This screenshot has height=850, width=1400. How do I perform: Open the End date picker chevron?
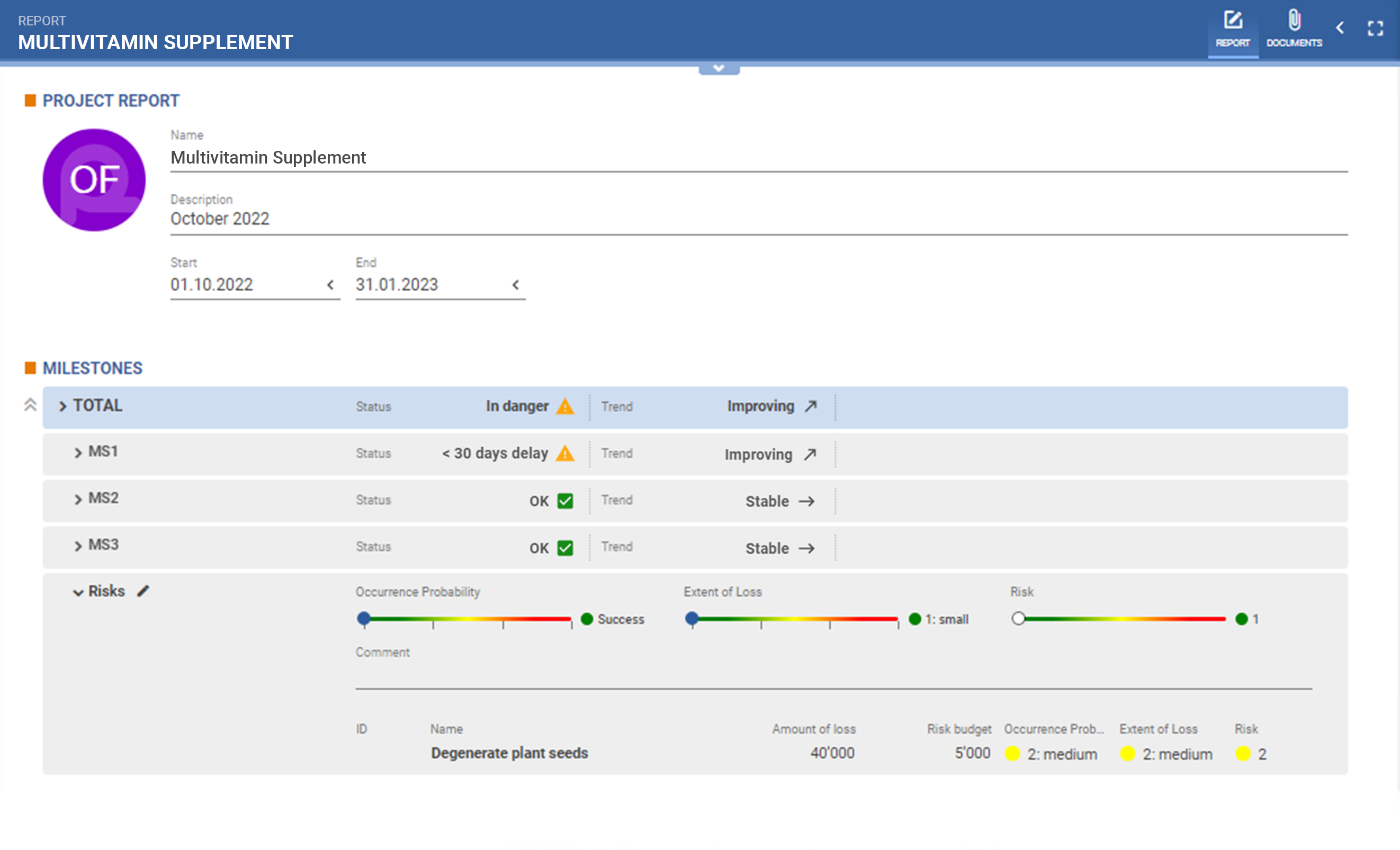[x=515, y=284]
